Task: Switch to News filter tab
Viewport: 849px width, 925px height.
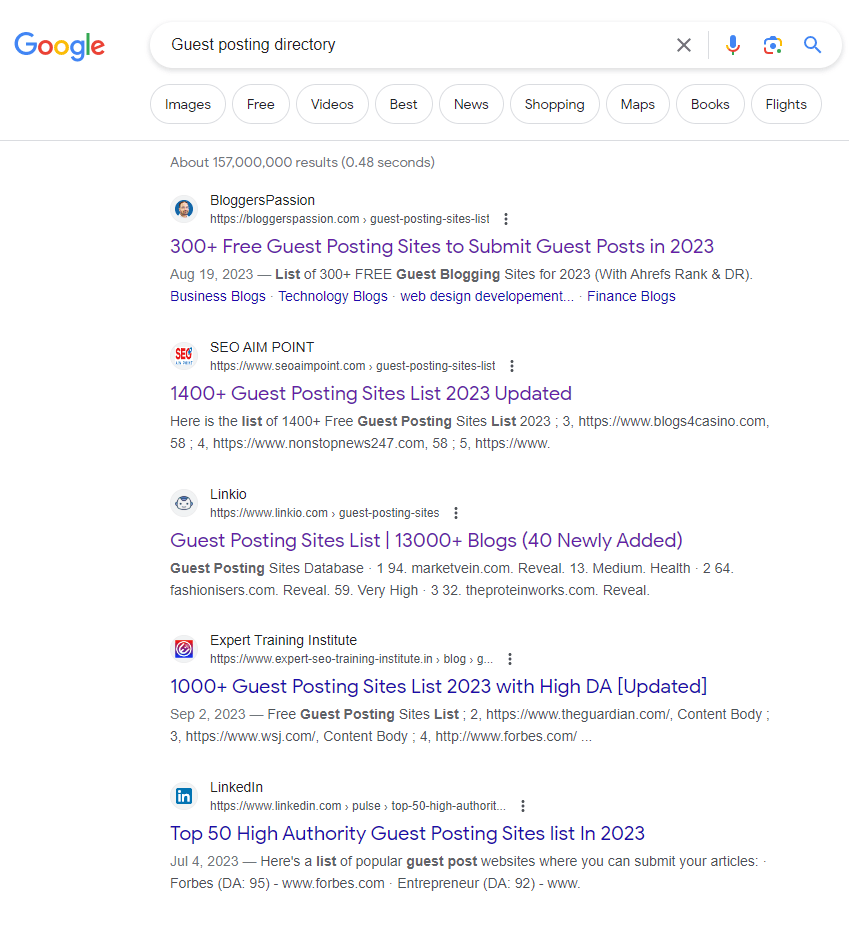Action: pos(471,104)
